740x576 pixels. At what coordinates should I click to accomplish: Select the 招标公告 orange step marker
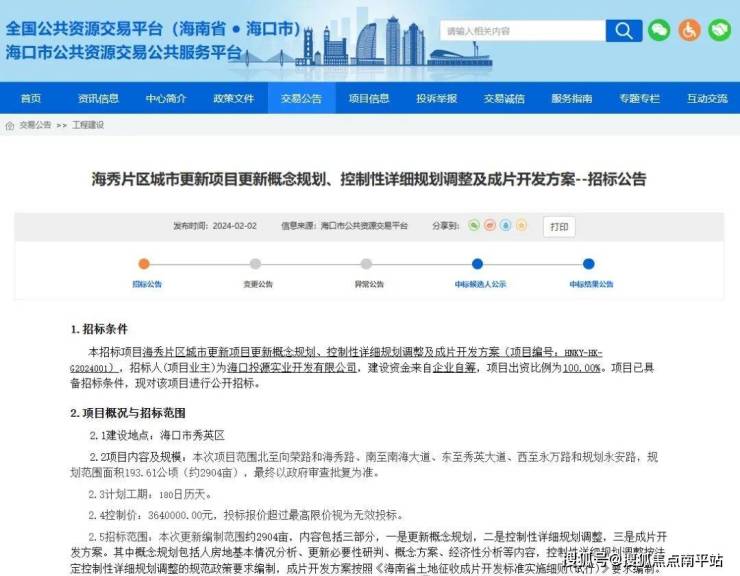click(x=144, y=264)
